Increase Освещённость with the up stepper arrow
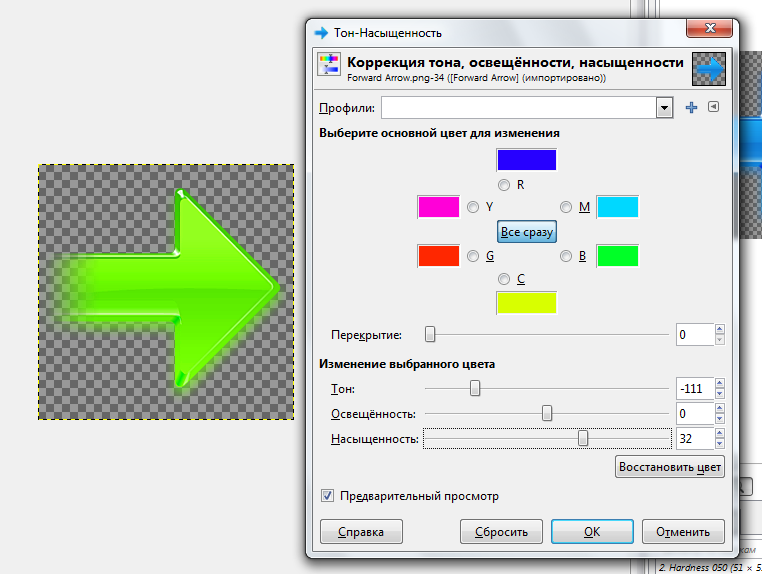This screenshot has height=574, width=762. [x=720, y=408]
